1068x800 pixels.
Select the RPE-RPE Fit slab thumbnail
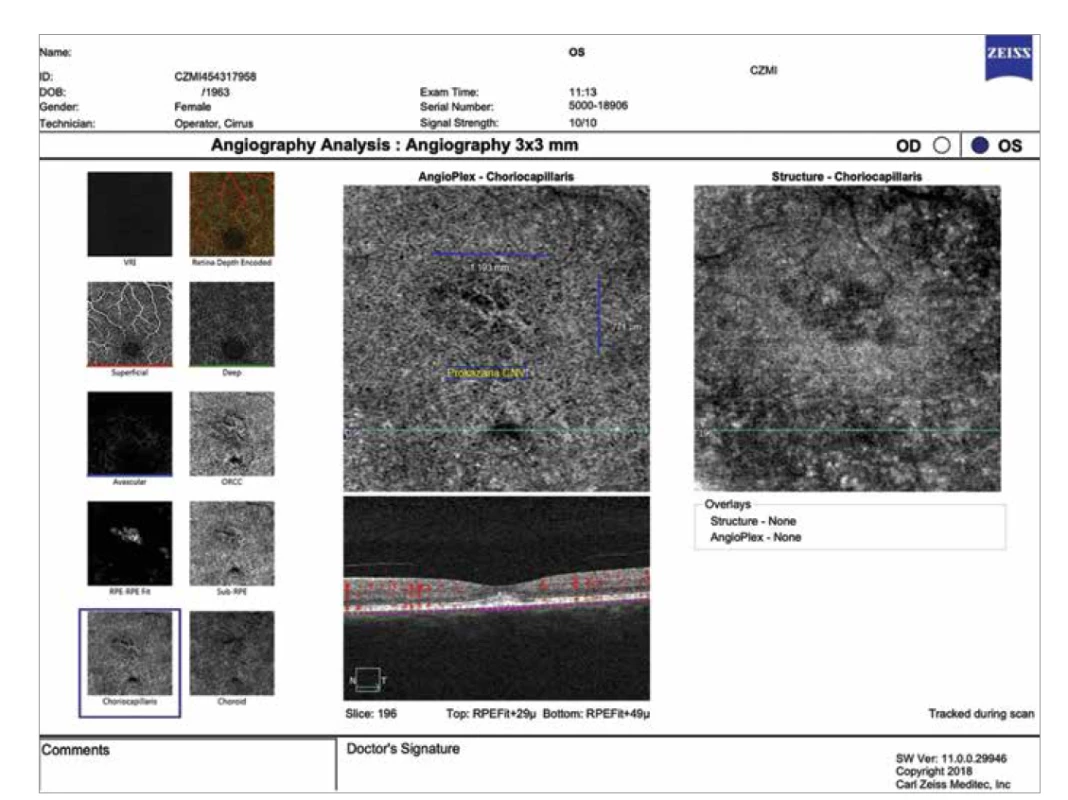129,543
